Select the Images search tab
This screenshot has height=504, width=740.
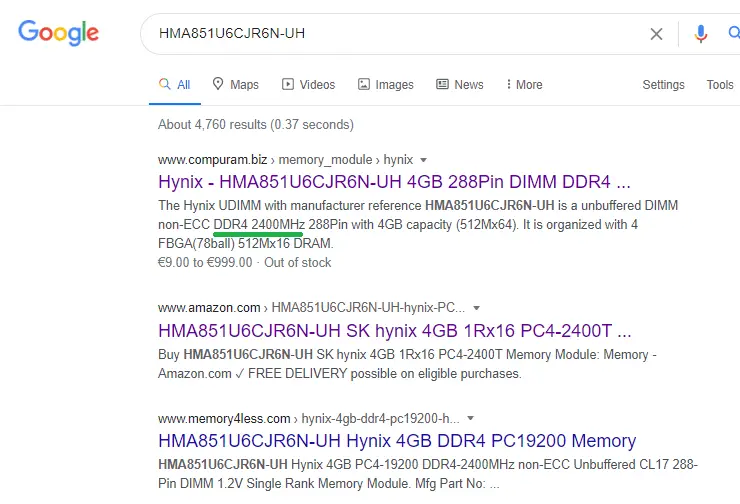click(385, 85)
